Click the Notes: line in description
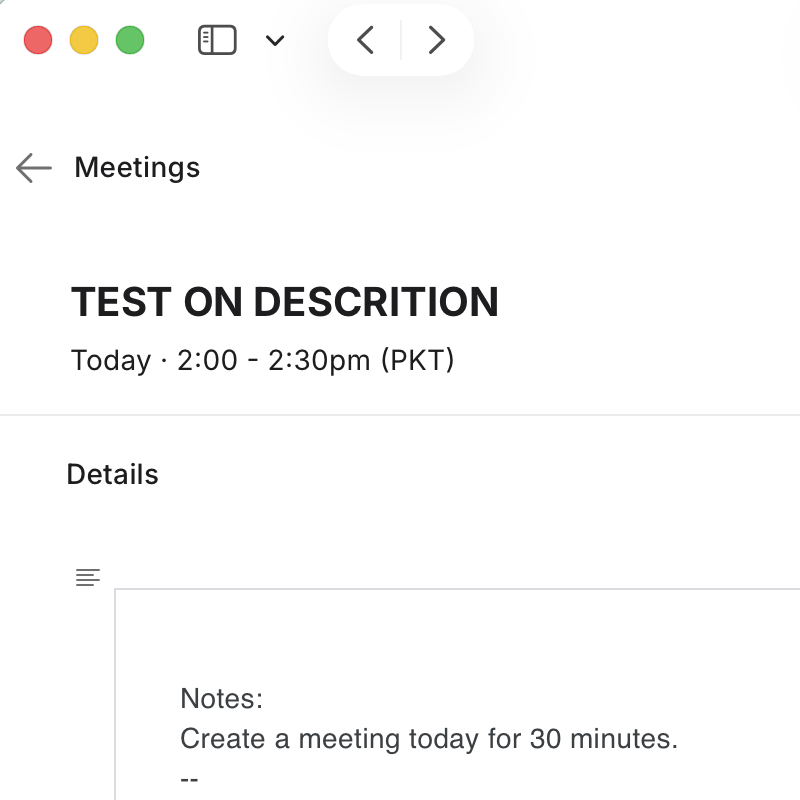This screenshot has height=800, width=800. 221,699
